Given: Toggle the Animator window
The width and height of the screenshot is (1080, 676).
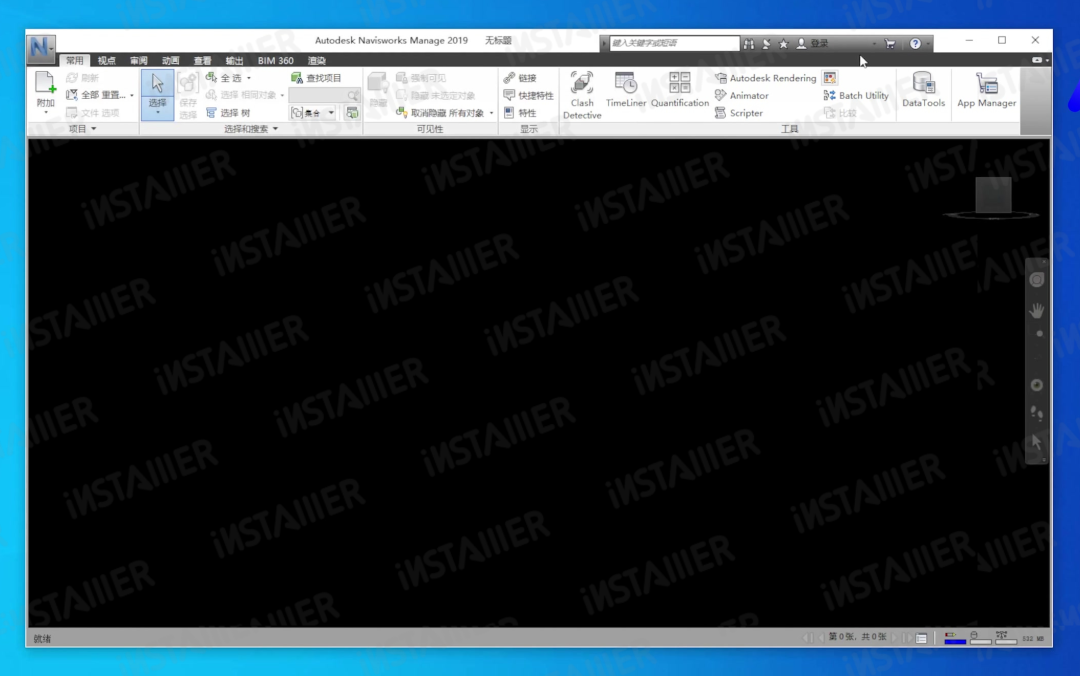Looking at the screenshot, I should pos(742,95).
